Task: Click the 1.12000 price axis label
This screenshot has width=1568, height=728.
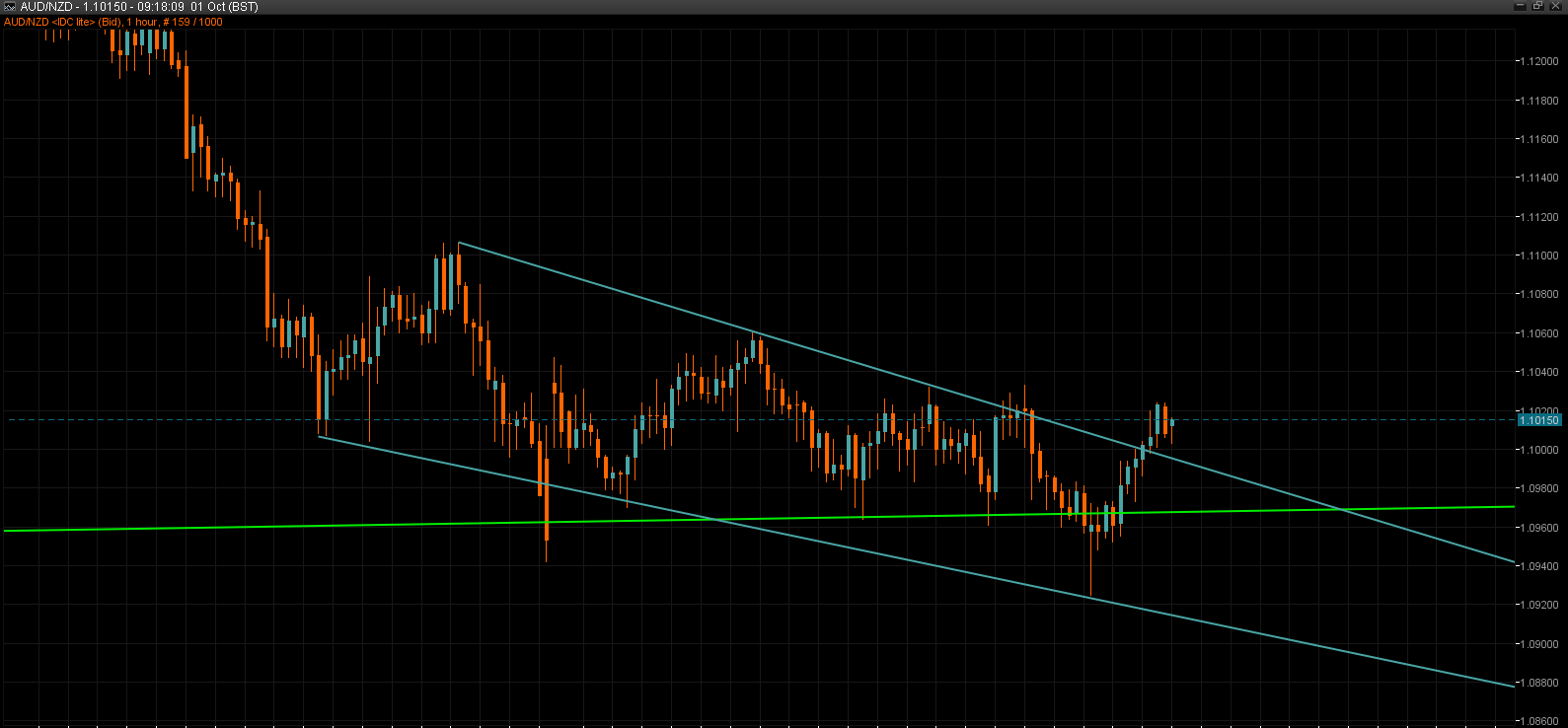Action: click(x=1539, y=61)
